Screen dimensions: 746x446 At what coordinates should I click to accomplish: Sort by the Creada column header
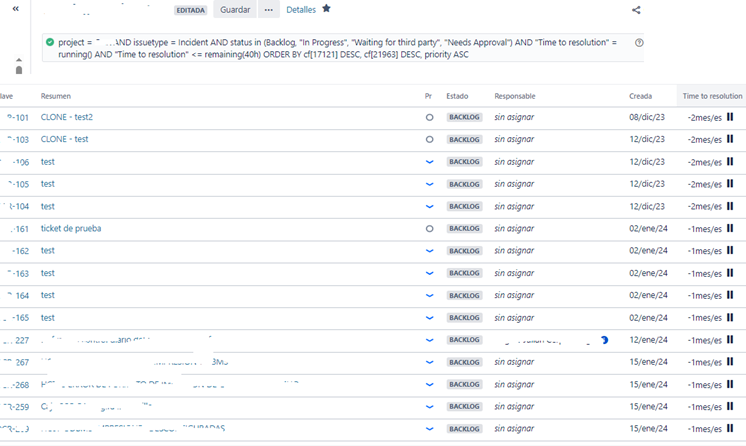[640, 96]
